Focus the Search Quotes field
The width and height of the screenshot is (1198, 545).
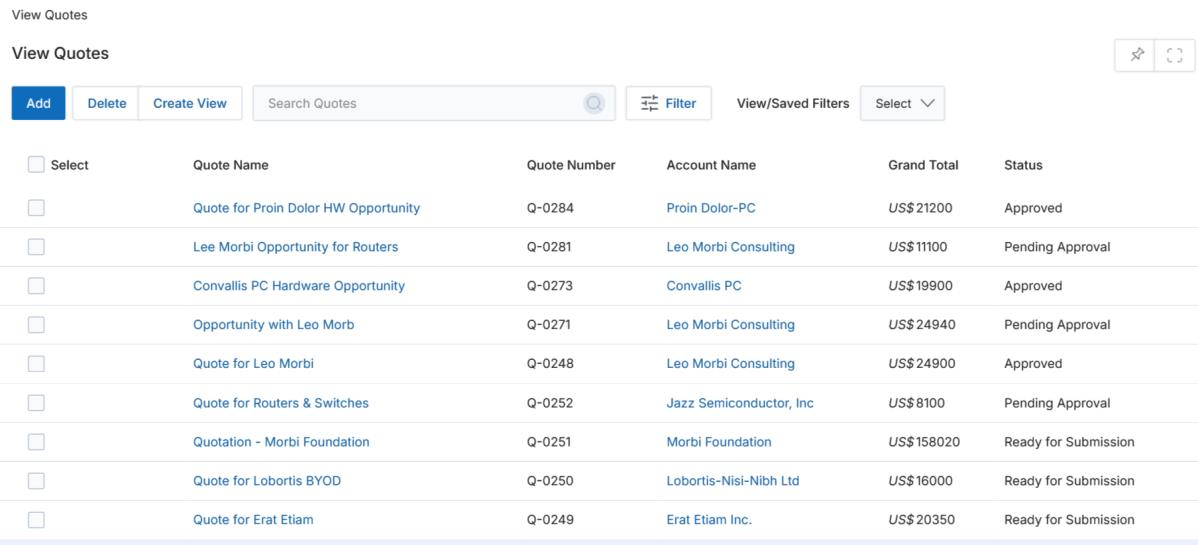(x=433, y=103)
